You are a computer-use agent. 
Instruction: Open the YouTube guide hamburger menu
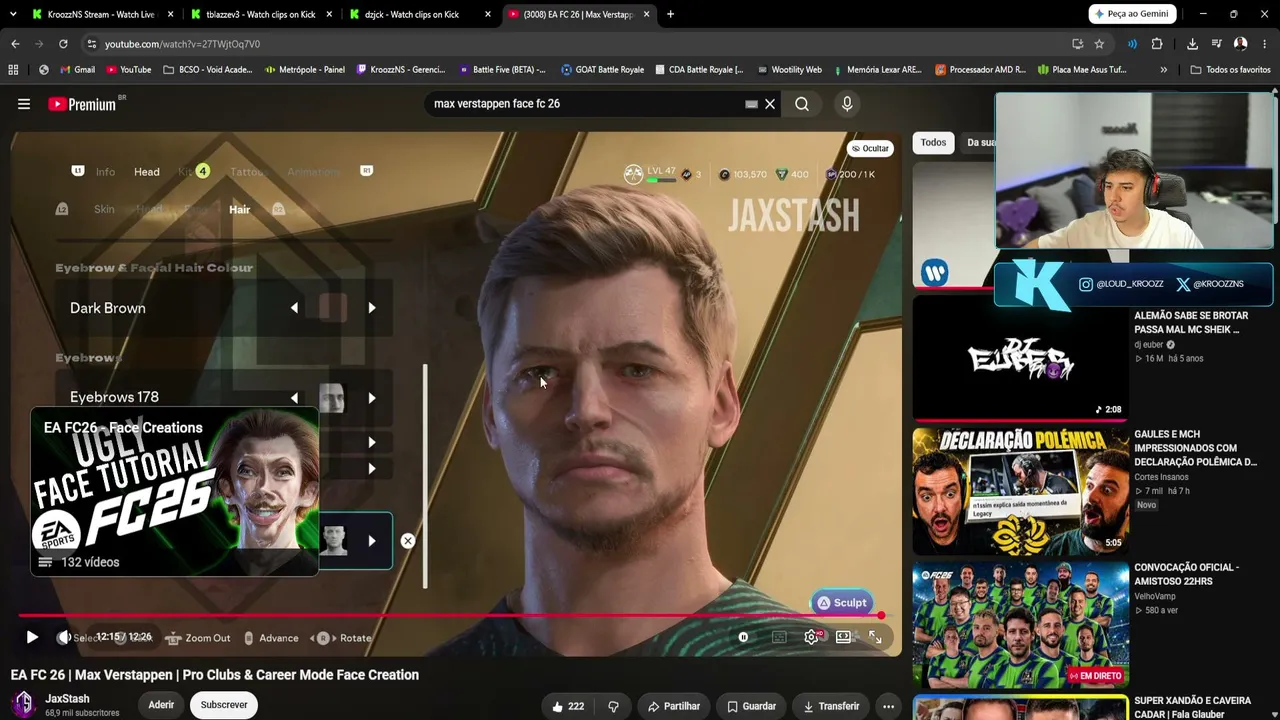click(24, 104)
